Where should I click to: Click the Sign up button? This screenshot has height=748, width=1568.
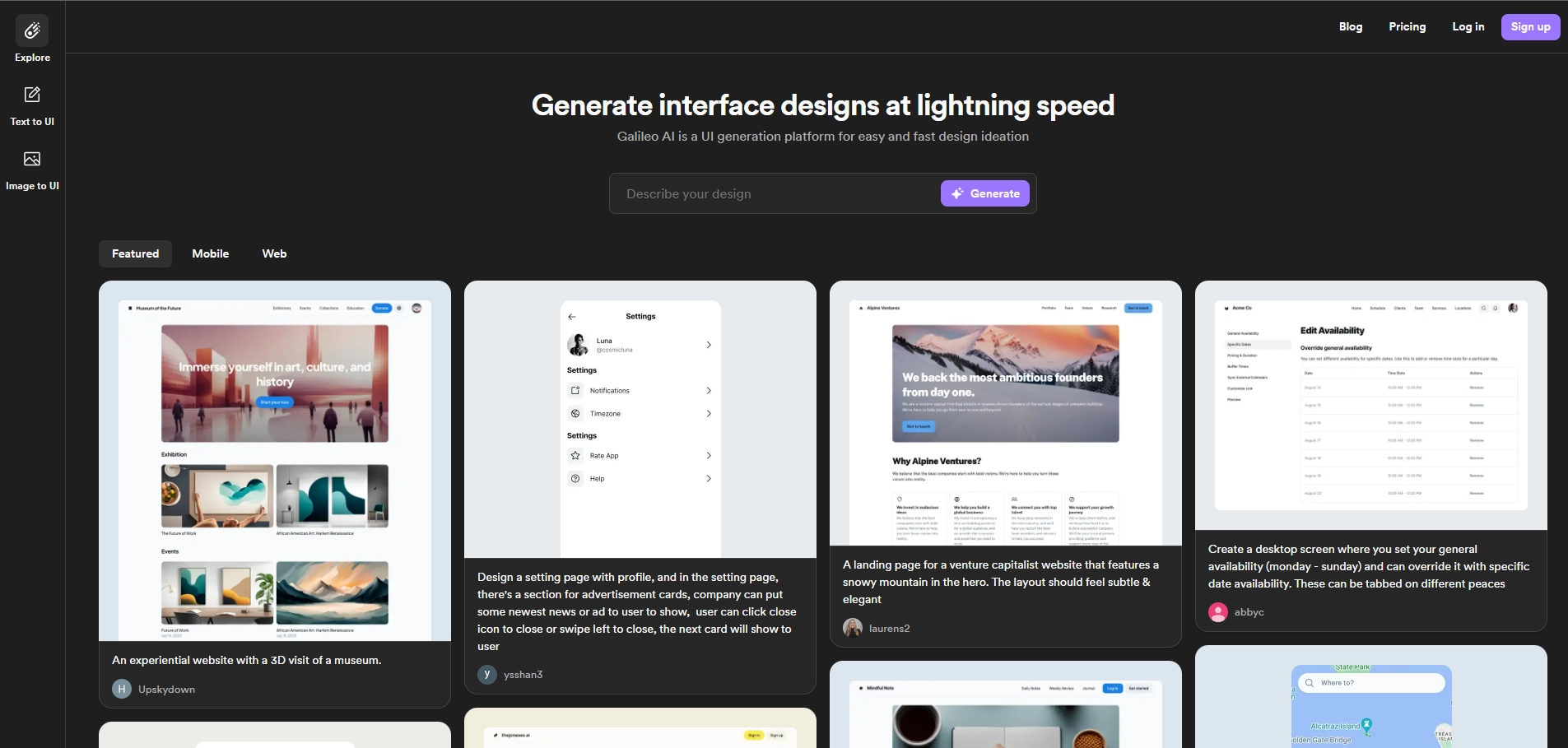click(x=1530, y=26)
